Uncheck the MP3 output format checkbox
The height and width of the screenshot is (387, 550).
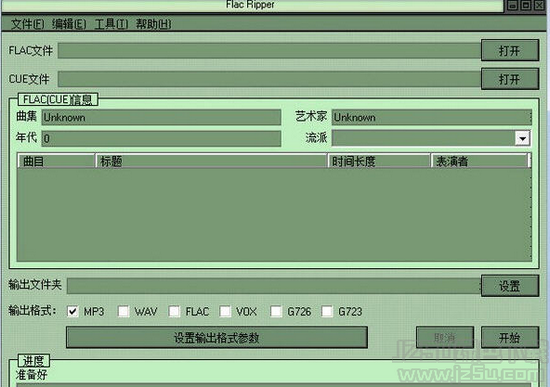point(73,311)
